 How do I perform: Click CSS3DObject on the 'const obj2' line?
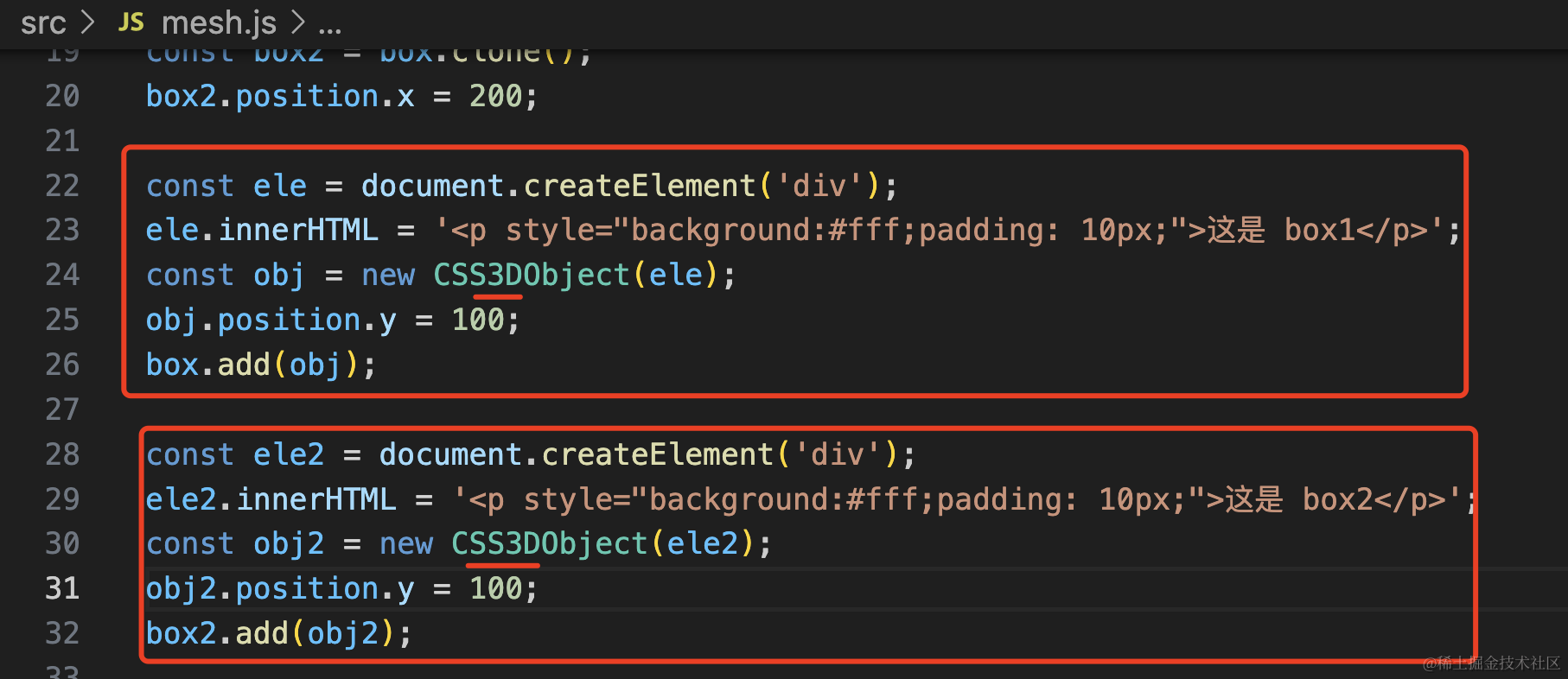(550, 543)
